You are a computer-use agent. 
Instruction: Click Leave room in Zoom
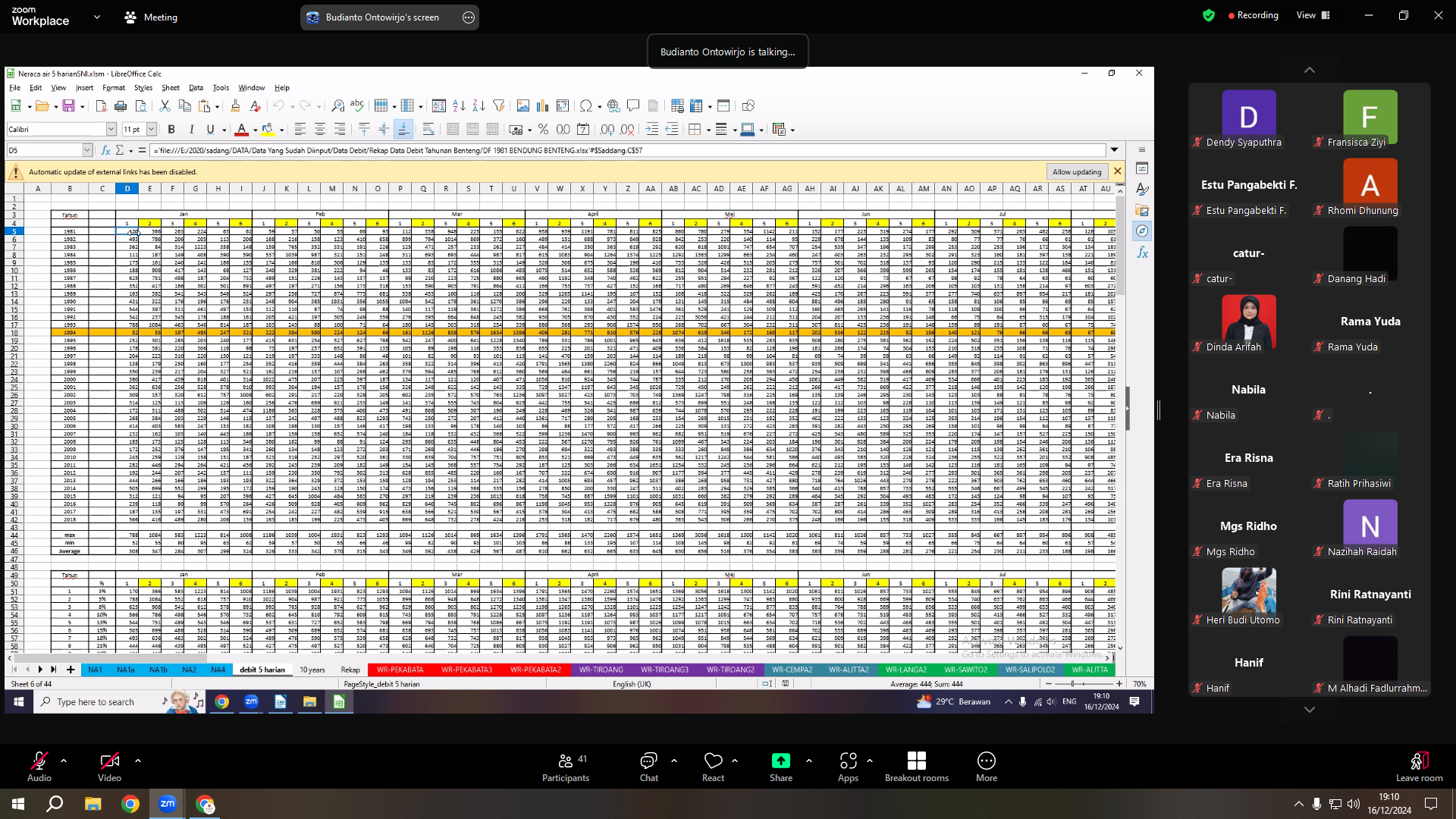tap(1419, 766)
